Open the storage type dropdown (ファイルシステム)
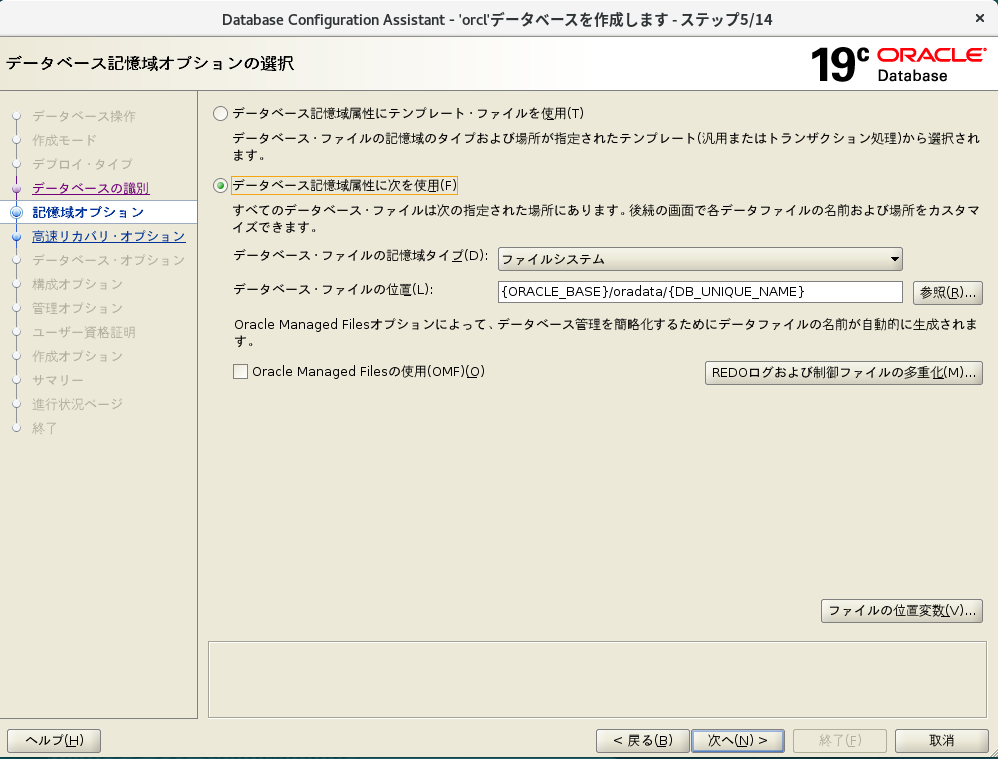 point(700,259)
